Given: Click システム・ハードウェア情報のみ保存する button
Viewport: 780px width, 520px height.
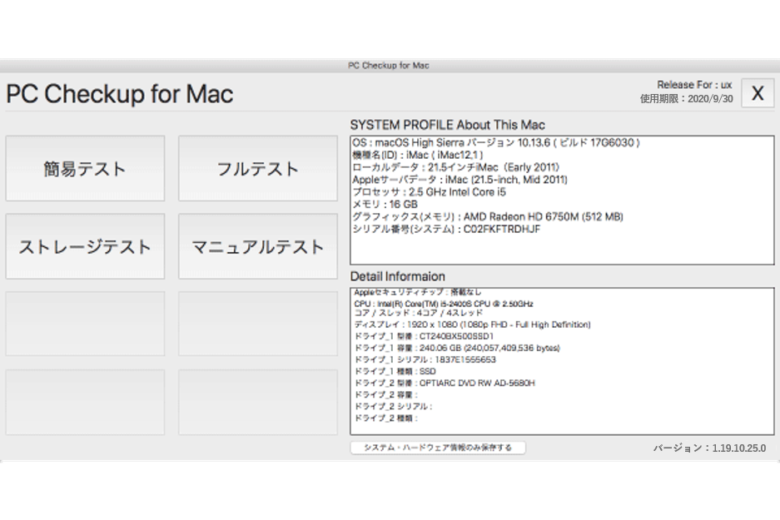Looking at the screenshot, I should (438, 448).
